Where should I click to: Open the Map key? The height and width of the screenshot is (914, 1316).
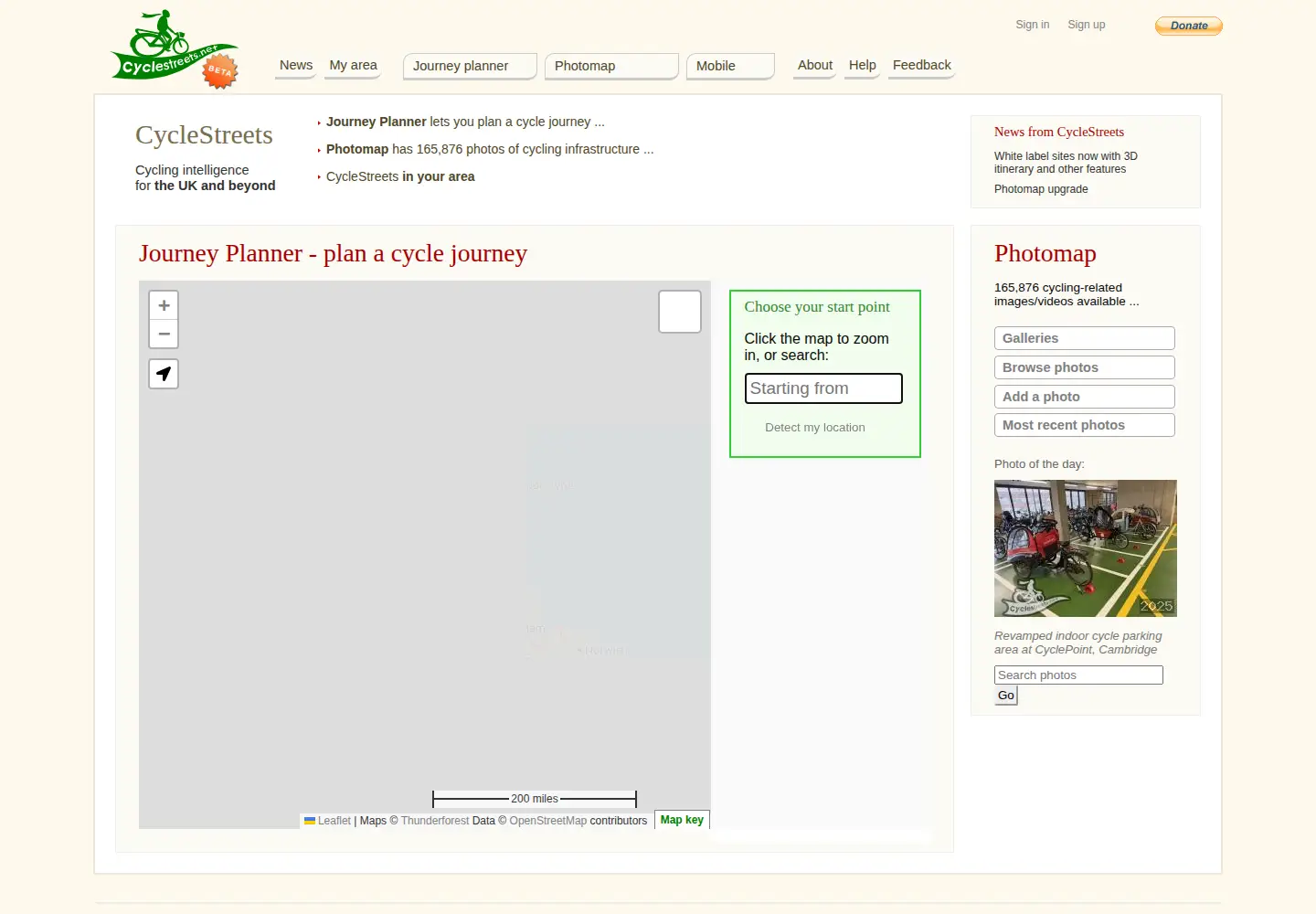click(x=682, y=820)
